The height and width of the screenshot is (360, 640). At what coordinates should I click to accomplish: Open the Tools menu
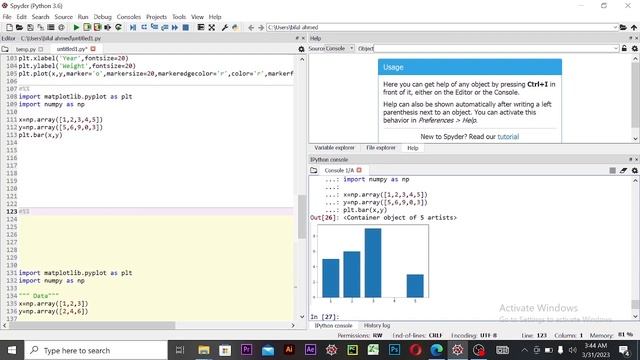pyautogui.click(x=179, y=17)
